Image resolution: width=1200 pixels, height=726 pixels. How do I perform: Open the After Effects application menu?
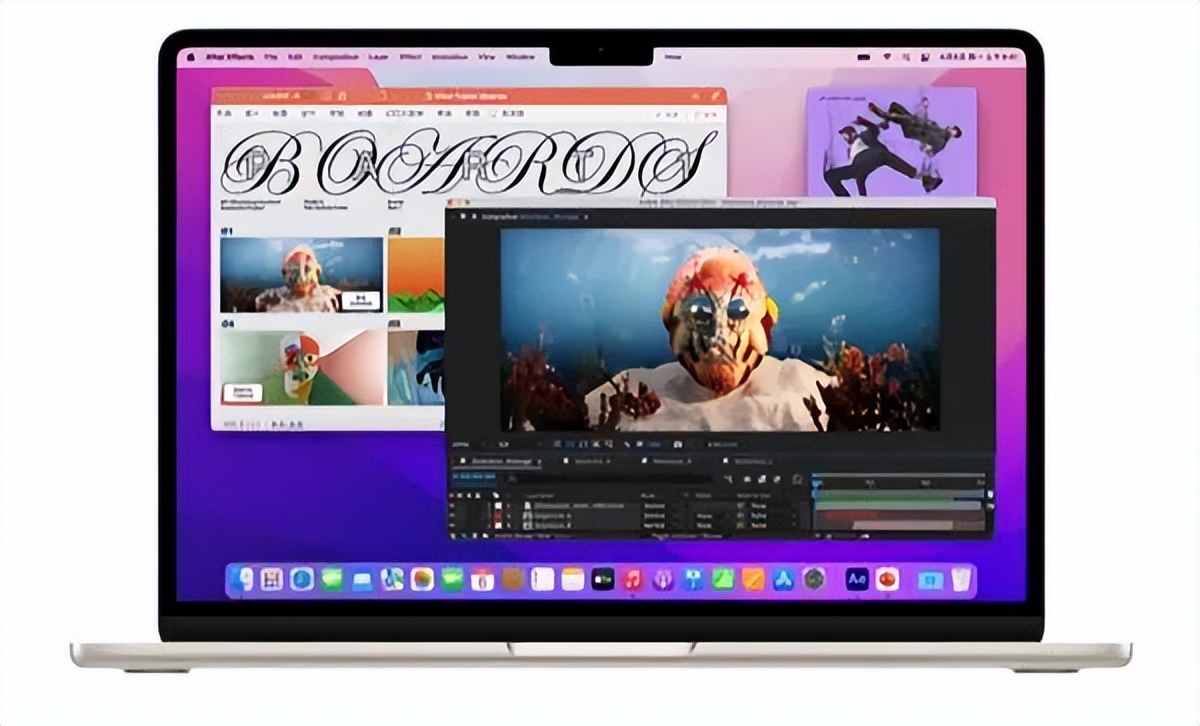[x=230, y=57]
